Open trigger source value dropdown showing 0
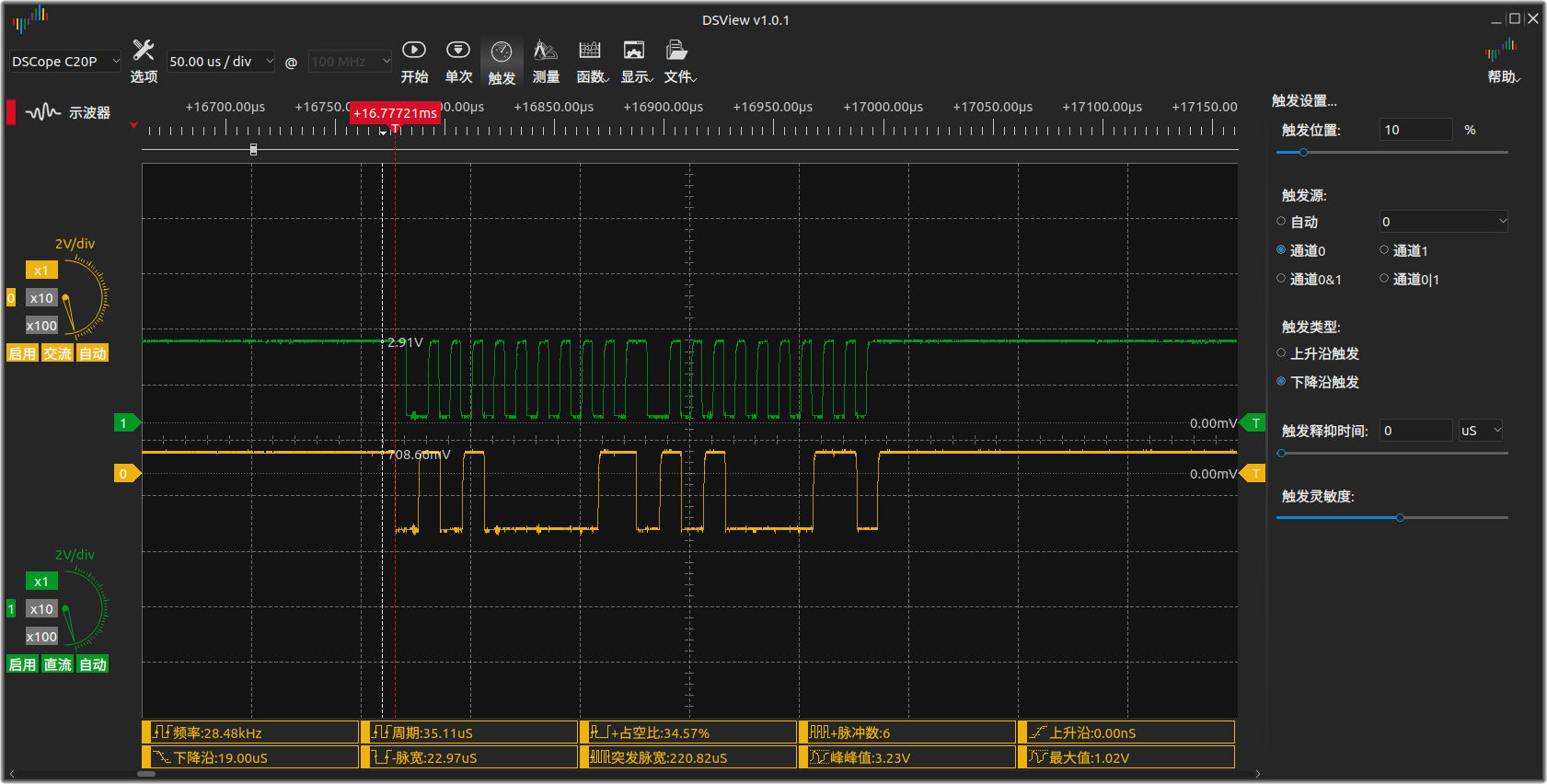 pyautogui.click(x=1444, y=222)
